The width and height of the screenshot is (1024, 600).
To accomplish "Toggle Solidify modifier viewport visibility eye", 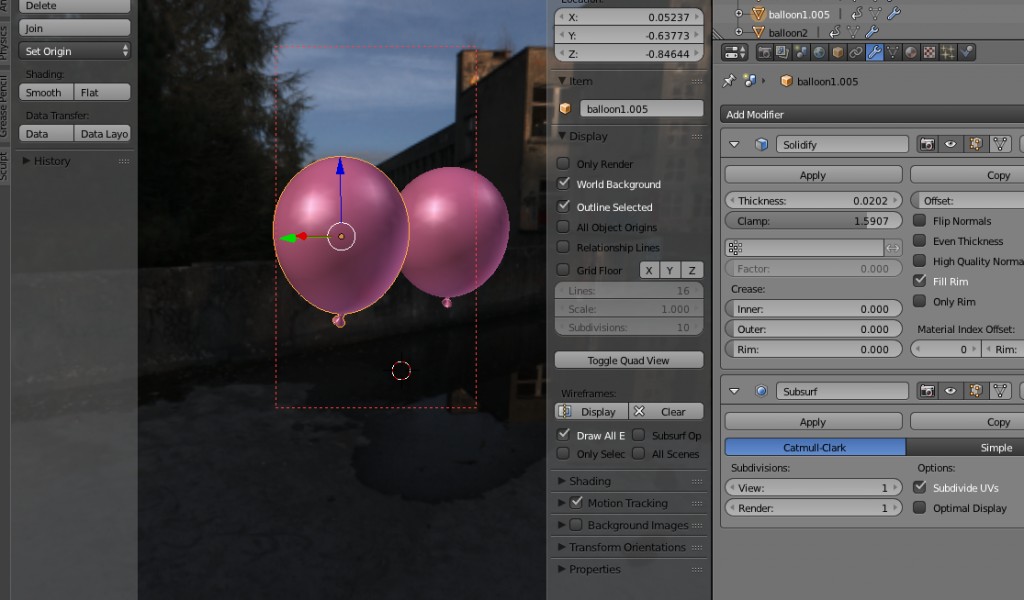I will tap(951, 145).
